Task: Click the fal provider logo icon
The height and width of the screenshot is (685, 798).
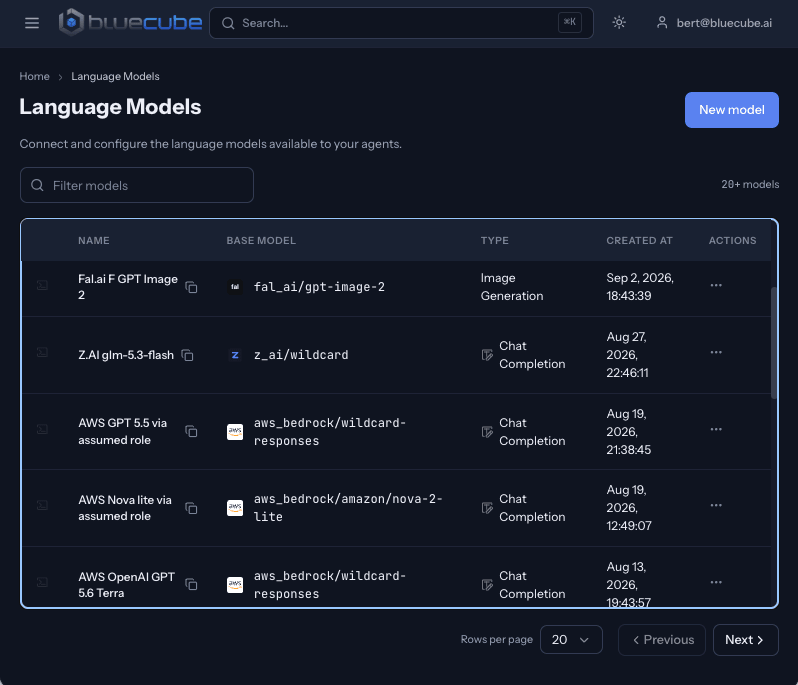Action: click(235, 287)
